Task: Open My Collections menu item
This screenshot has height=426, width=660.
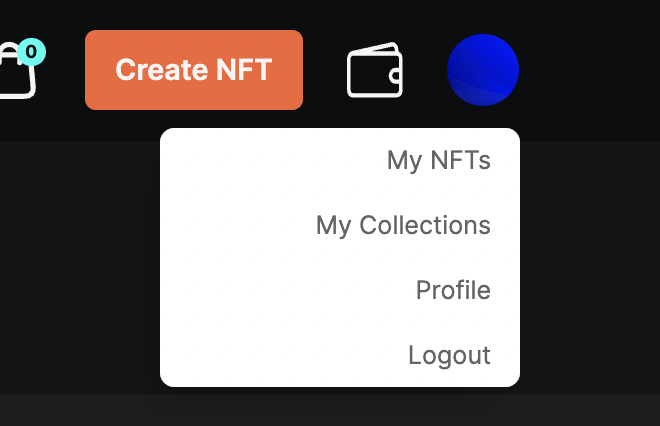Action: tap(403, 225)
